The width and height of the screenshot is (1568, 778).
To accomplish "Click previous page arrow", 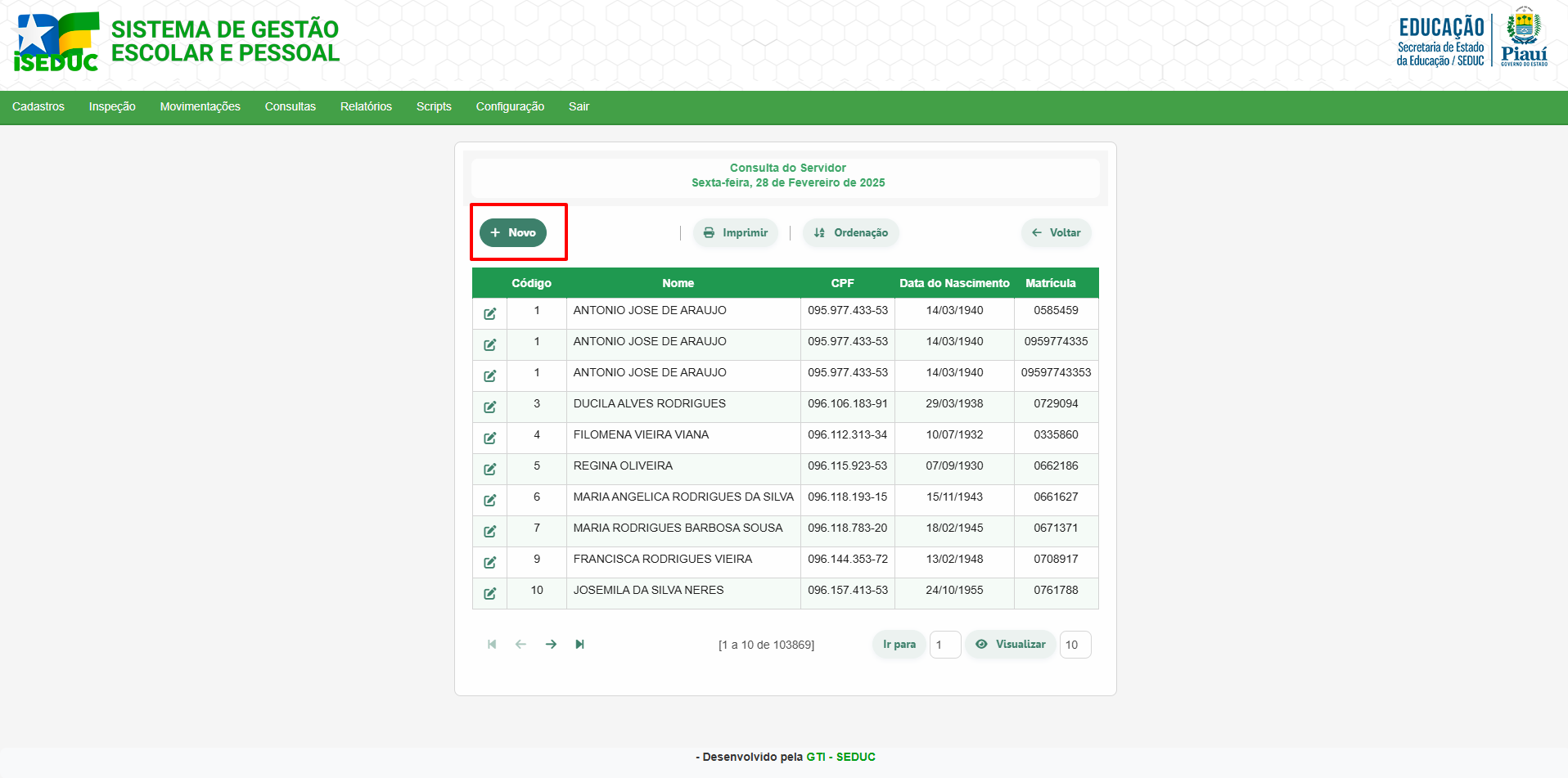I will point(520,645).
